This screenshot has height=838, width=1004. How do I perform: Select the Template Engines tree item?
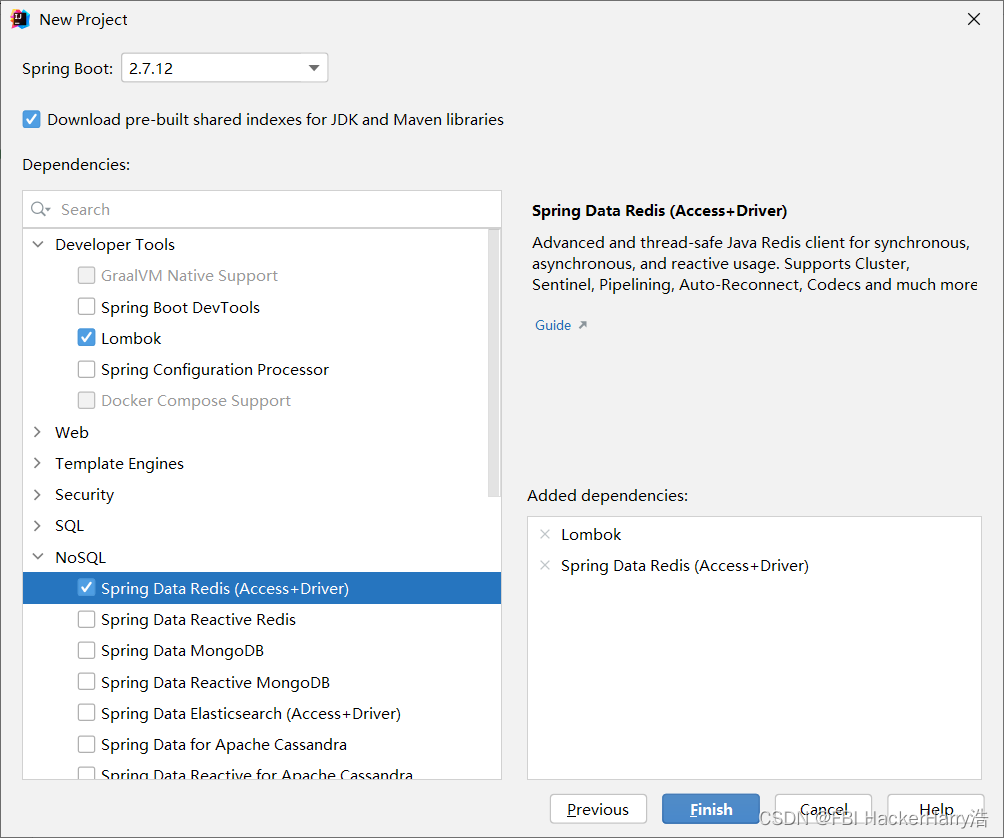click(x=119, y=463)
